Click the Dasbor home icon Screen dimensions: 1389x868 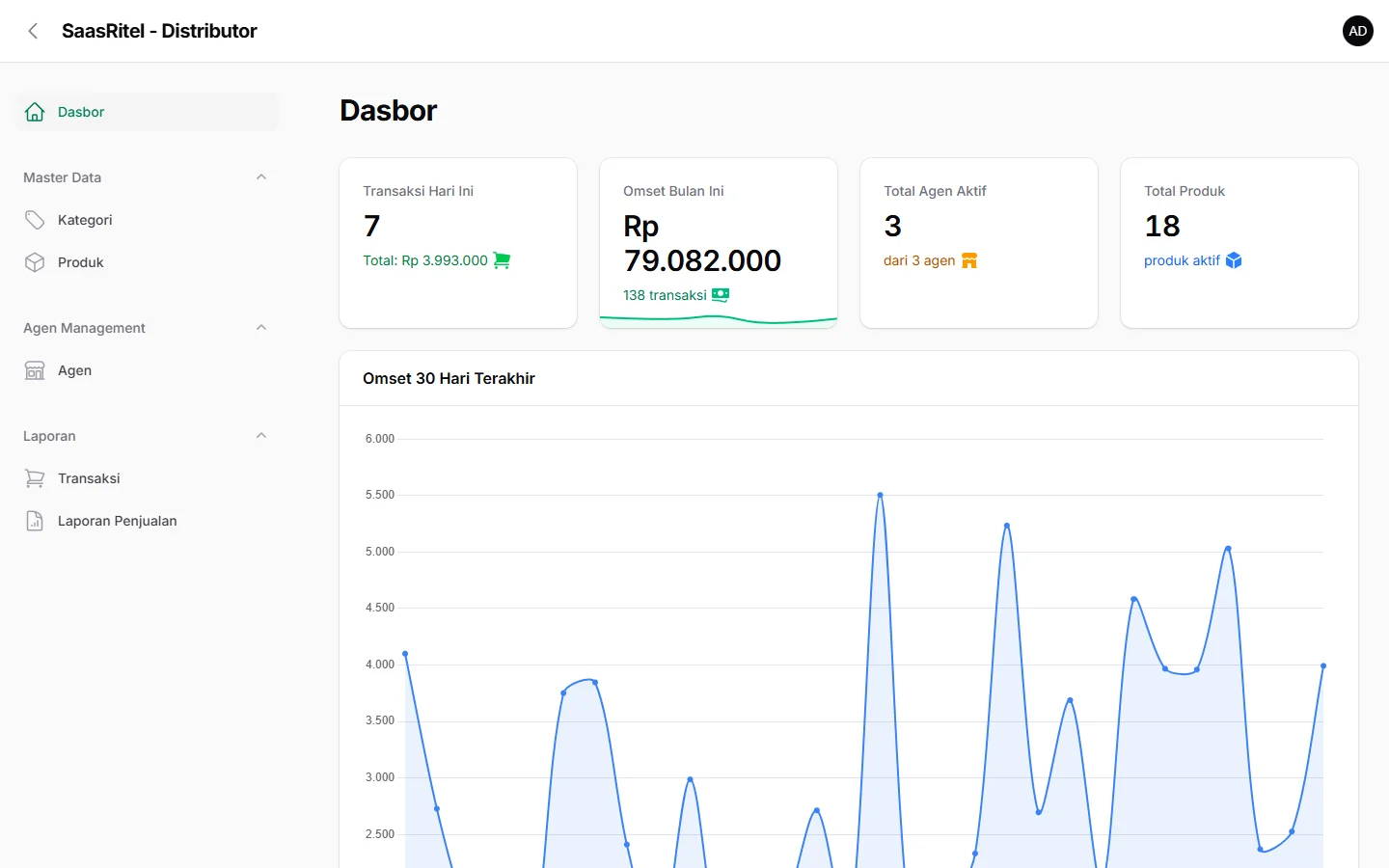coord(35,112)
